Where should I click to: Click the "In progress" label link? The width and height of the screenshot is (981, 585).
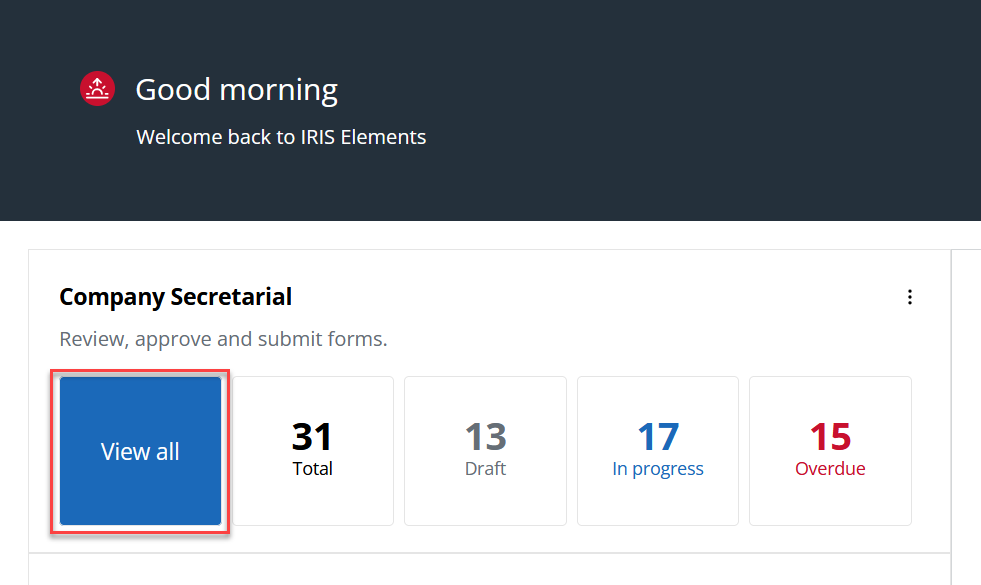pos(658,468)
